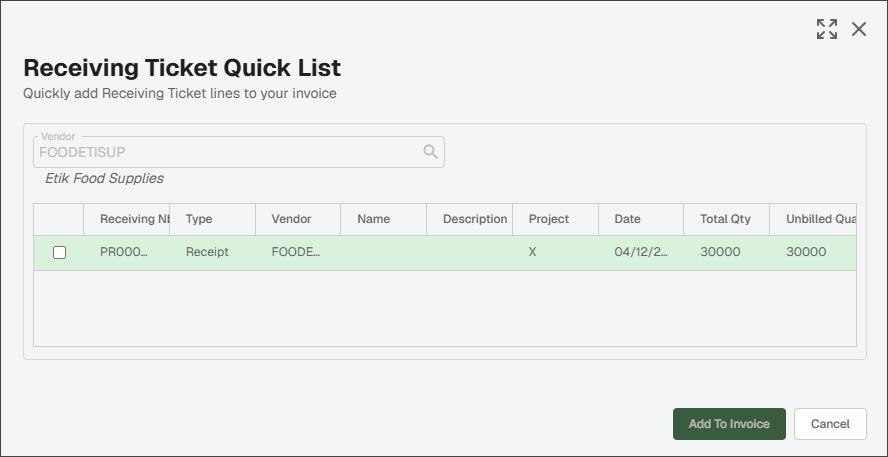Click the Project column header
Image resolution: width=888 pixels, height=457 pixels.
(556, 219)
